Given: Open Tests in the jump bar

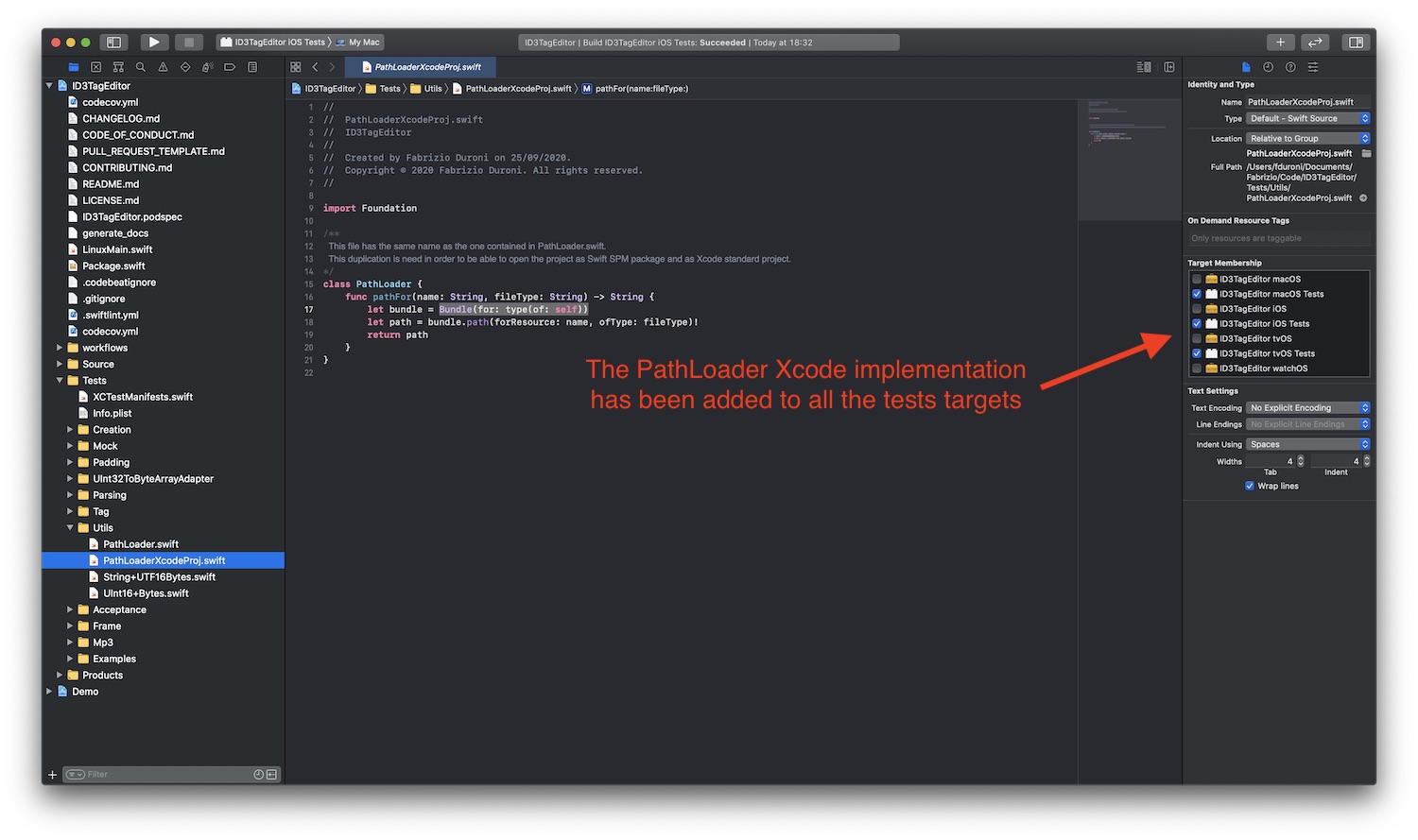Looking at the screenshot, I should pos(384,89).
